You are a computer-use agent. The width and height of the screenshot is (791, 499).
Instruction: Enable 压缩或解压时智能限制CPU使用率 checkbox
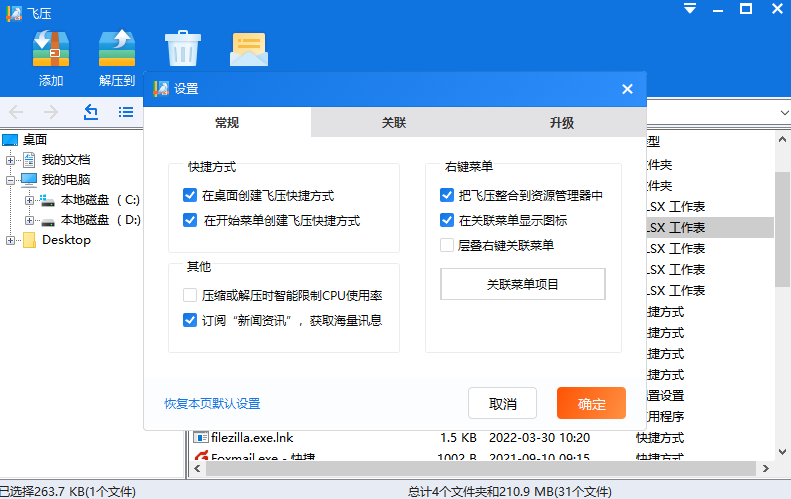click(x=190, y=296)
